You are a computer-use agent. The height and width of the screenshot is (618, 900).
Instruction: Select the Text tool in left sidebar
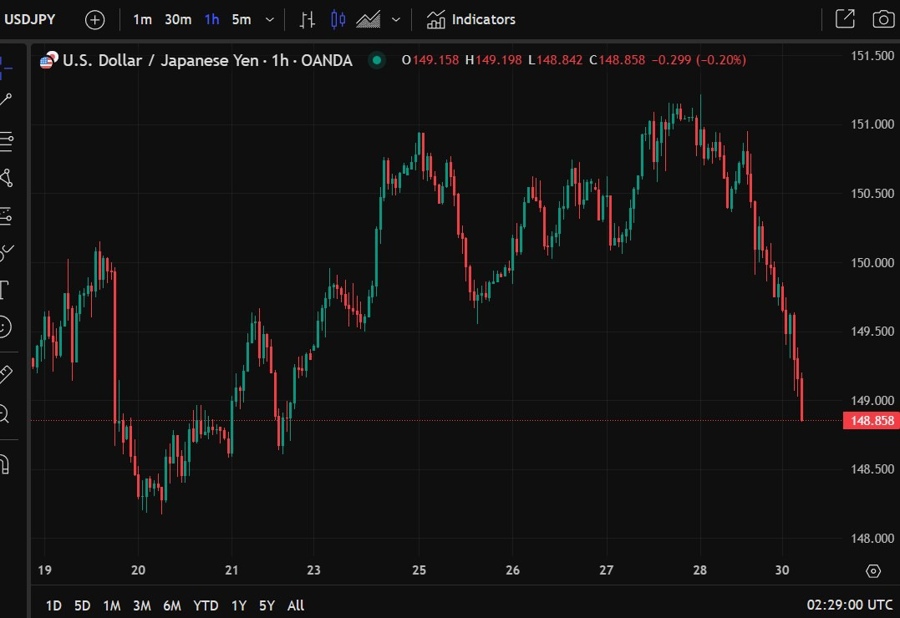coord(5,290)
